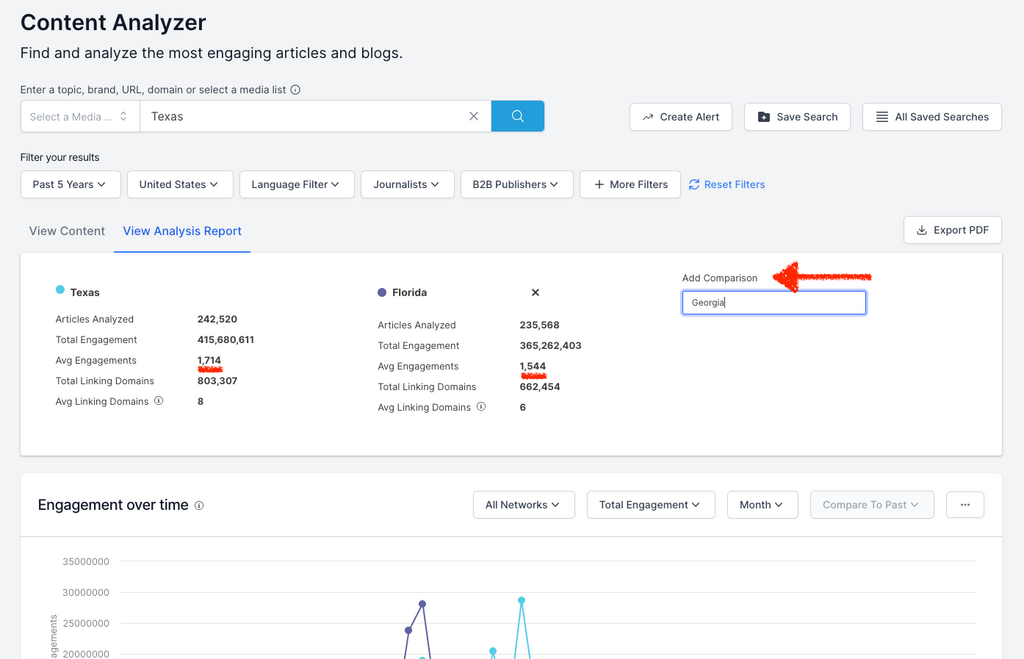Switch to the View Content tab
1024x659 pixels.
(67, 231)
